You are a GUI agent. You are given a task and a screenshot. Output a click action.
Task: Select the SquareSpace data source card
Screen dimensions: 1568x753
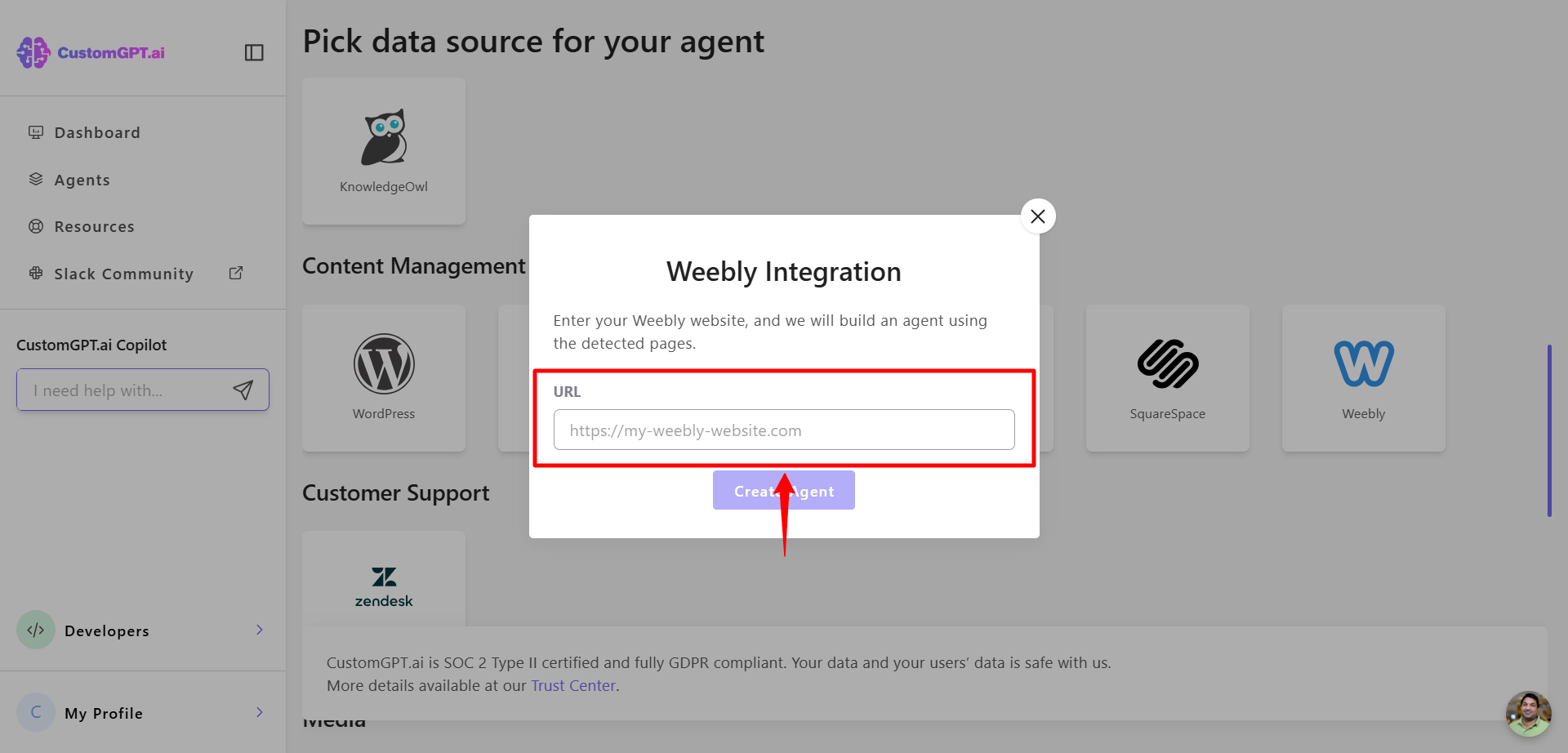pos(1168,378)
